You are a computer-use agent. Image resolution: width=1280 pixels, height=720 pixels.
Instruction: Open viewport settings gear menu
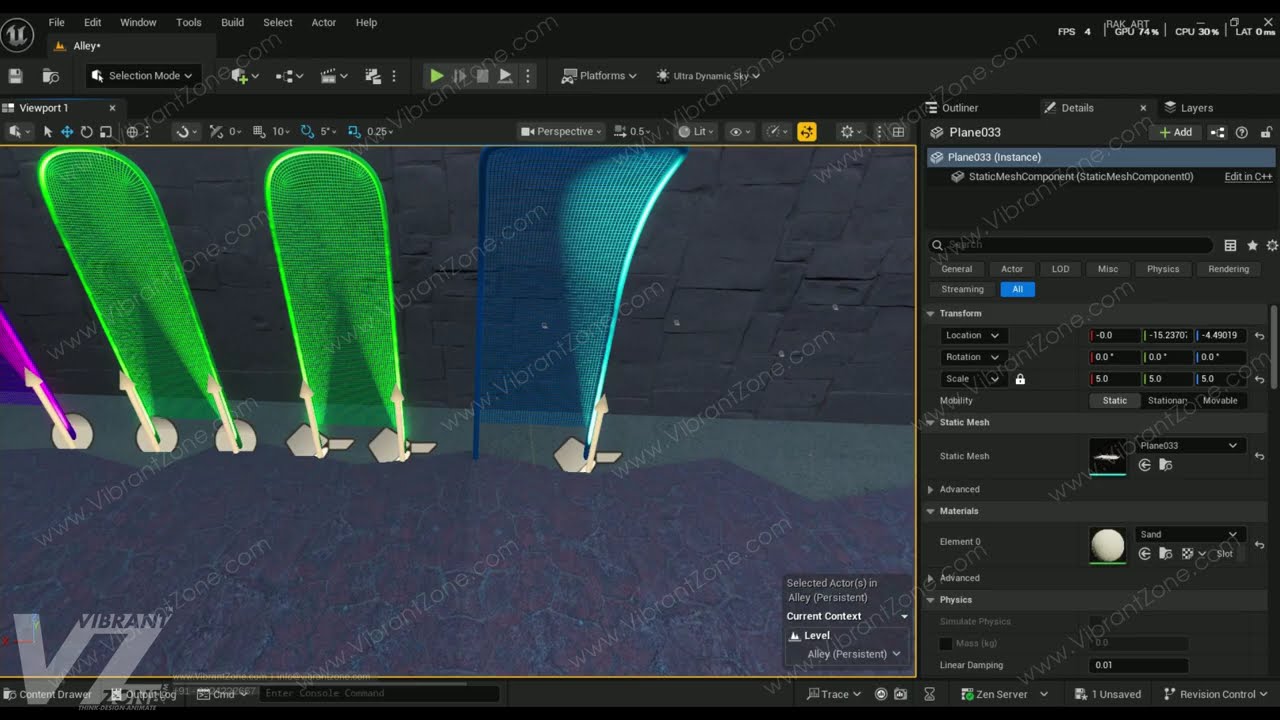[x=851, y=132]
